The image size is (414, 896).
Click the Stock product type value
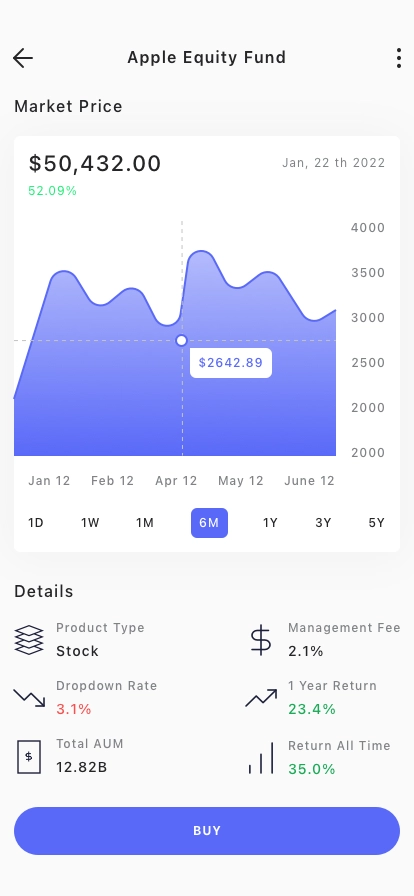(x=77, y=651)
